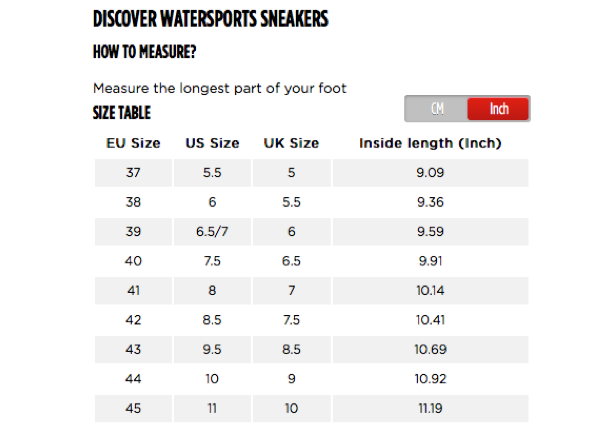The width and height of the screenshot is (611, 442).
Task: Click the Inside length (Inch) header
Action: [430, 143]
